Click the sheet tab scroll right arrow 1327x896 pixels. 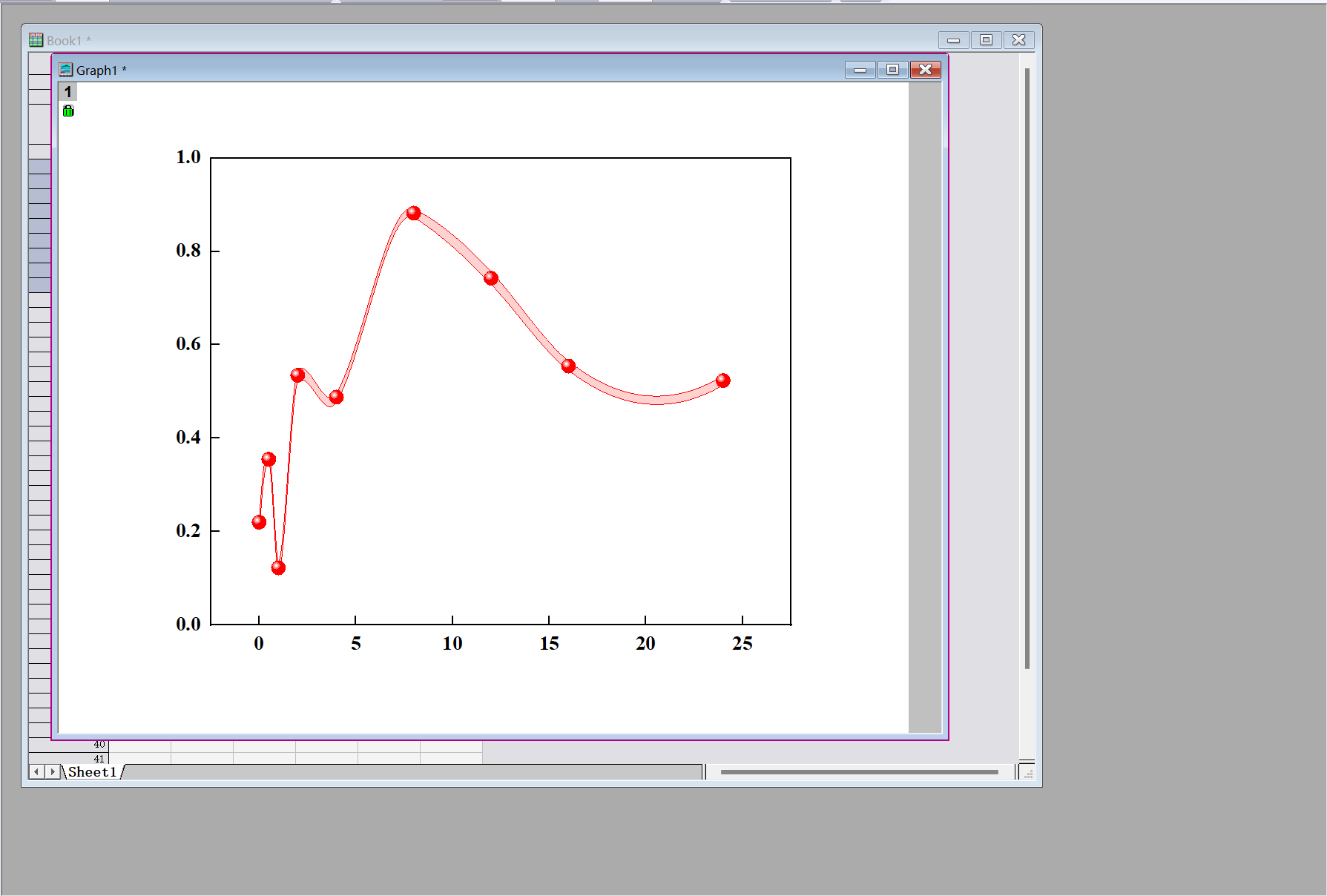[52, 772]
